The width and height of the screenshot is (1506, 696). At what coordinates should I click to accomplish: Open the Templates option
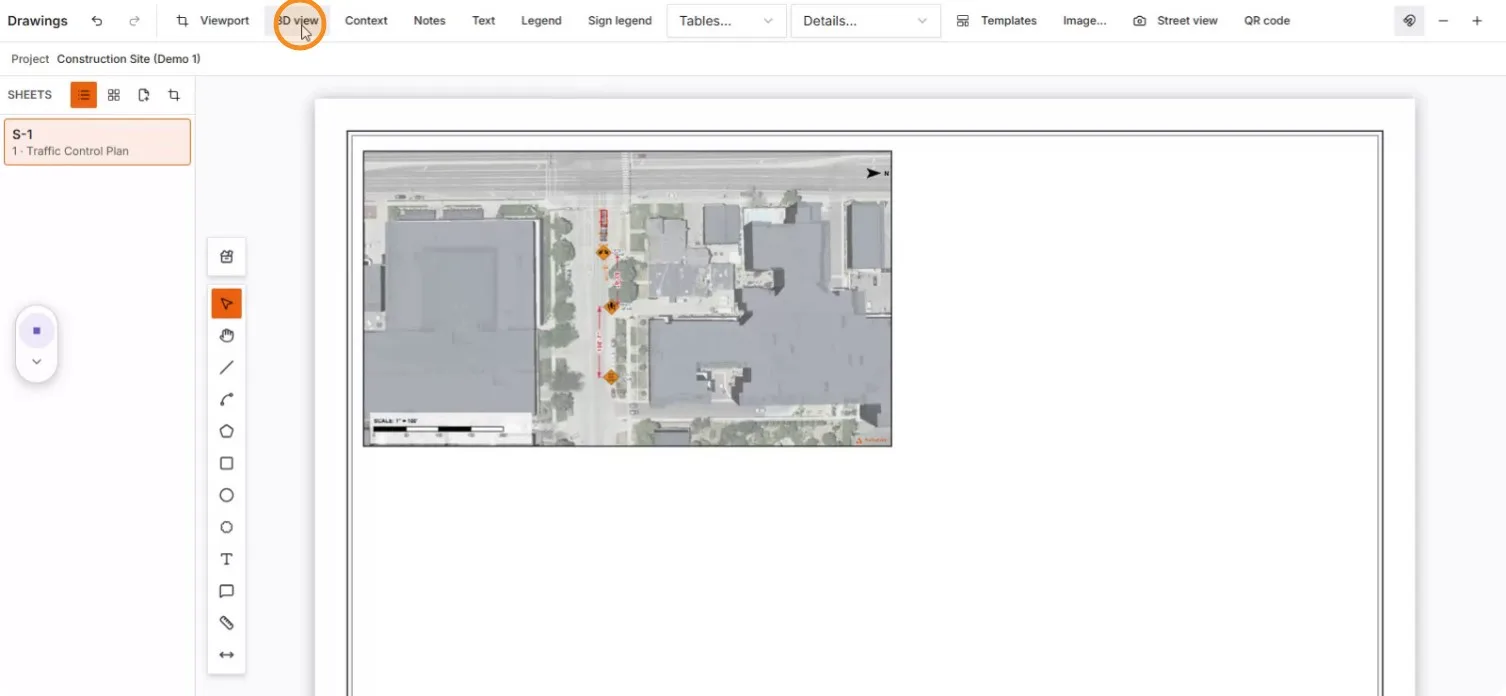pyautogui.click(x=997, y=21)
